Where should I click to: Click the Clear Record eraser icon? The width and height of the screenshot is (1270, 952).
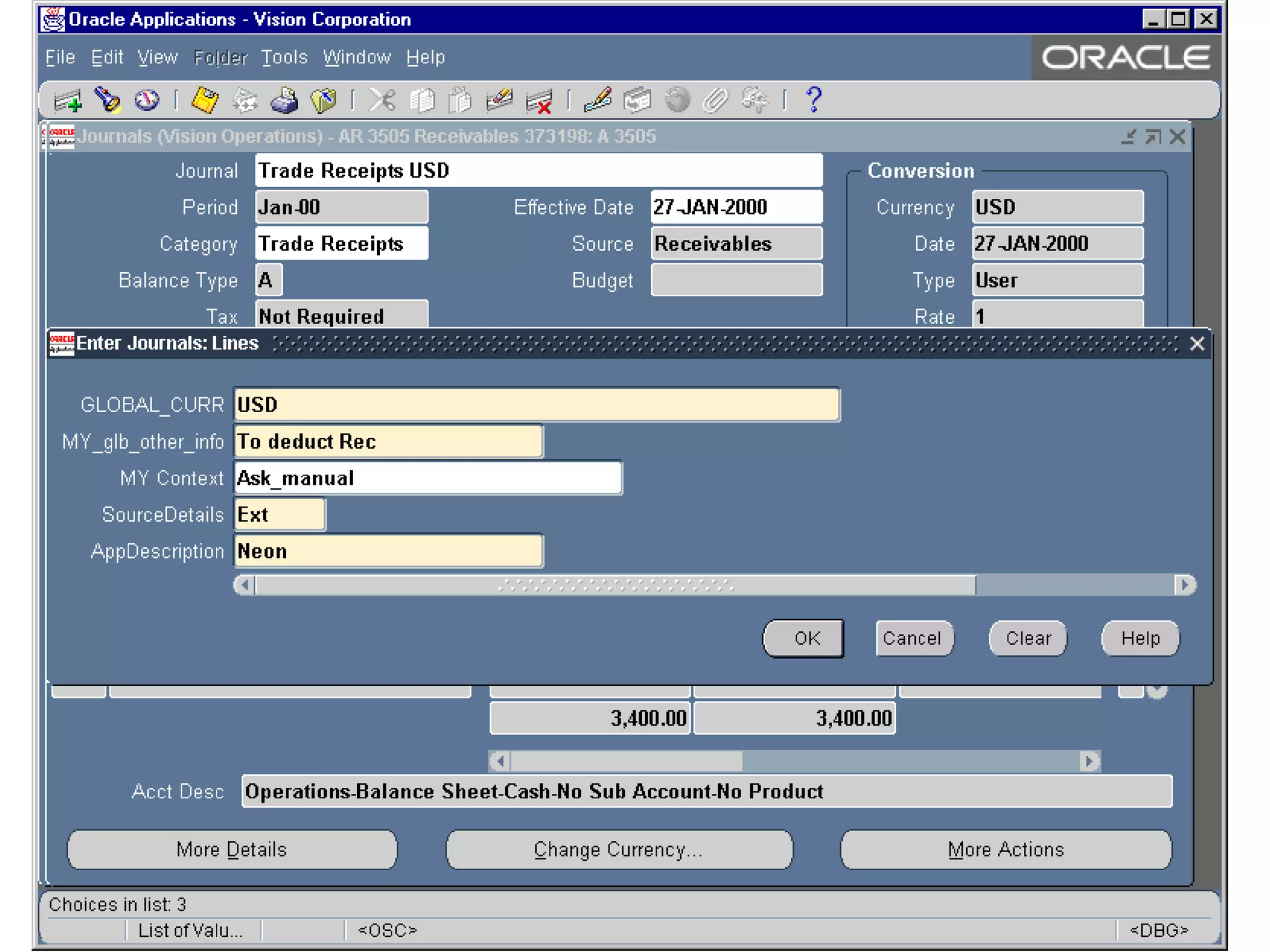[x=499, y=100]
